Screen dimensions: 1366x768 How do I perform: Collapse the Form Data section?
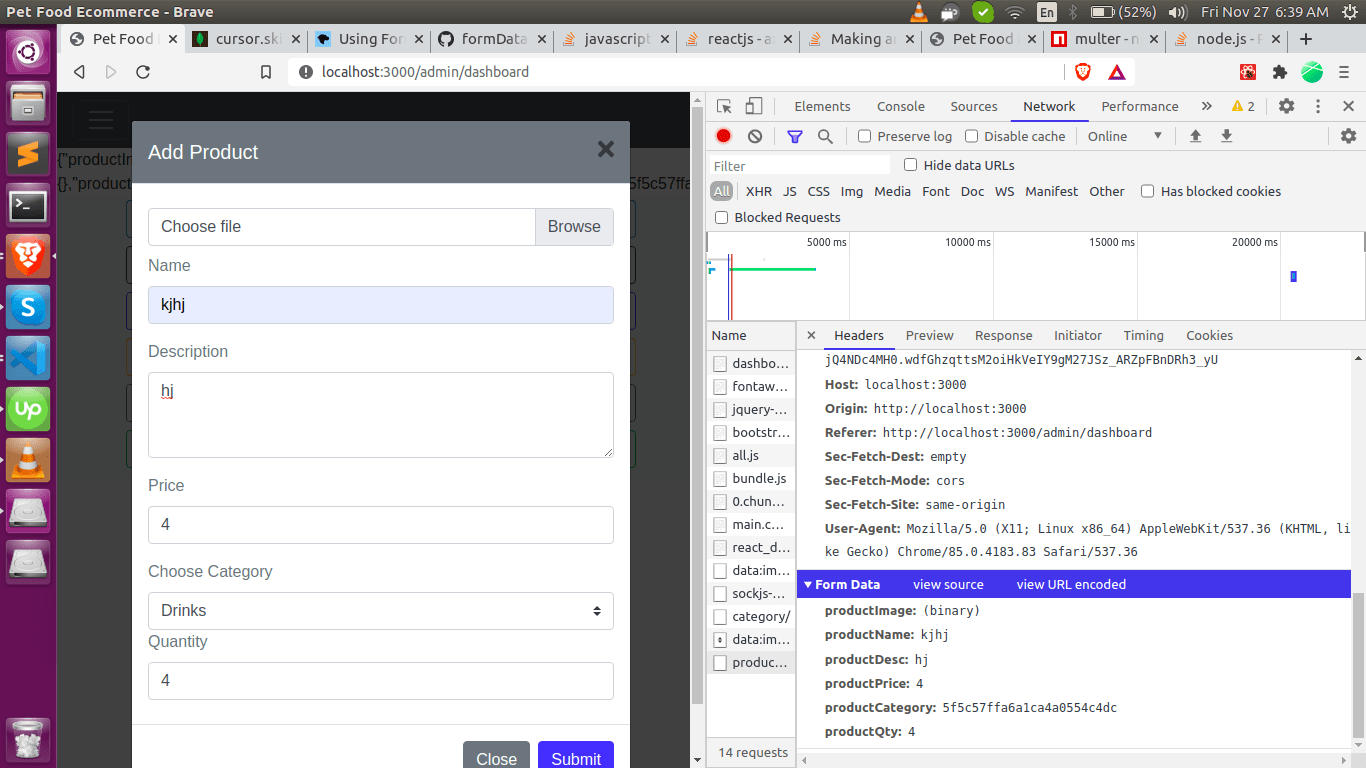(808, 584)
